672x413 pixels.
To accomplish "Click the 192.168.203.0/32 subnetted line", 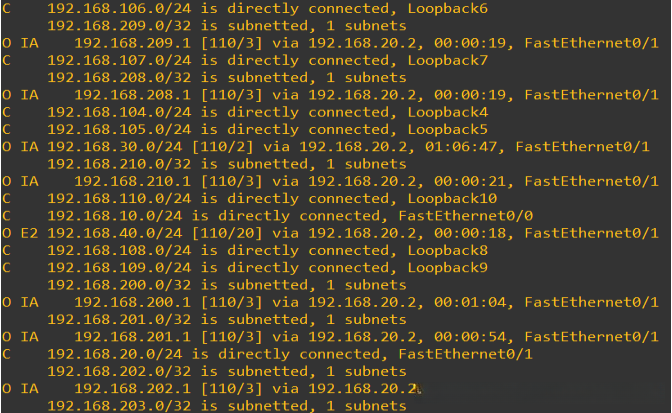I will tap(226, 405).
